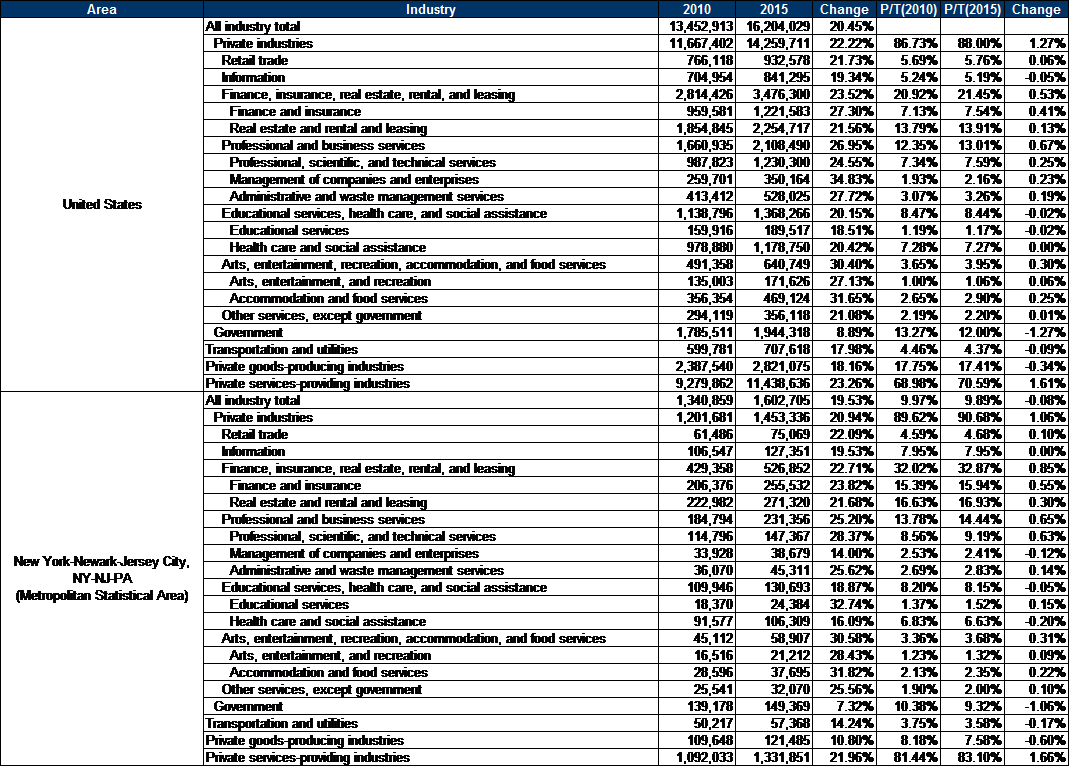Select the services-providing value 11,438,636
The width and height of the screenshot is (1070, 767).
(774, 384)
